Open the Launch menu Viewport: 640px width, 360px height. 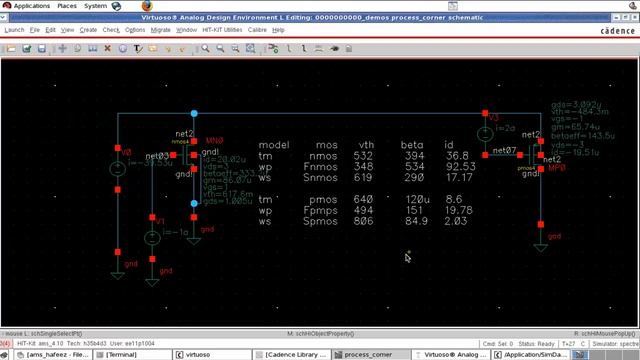click(x=14, y=30)
